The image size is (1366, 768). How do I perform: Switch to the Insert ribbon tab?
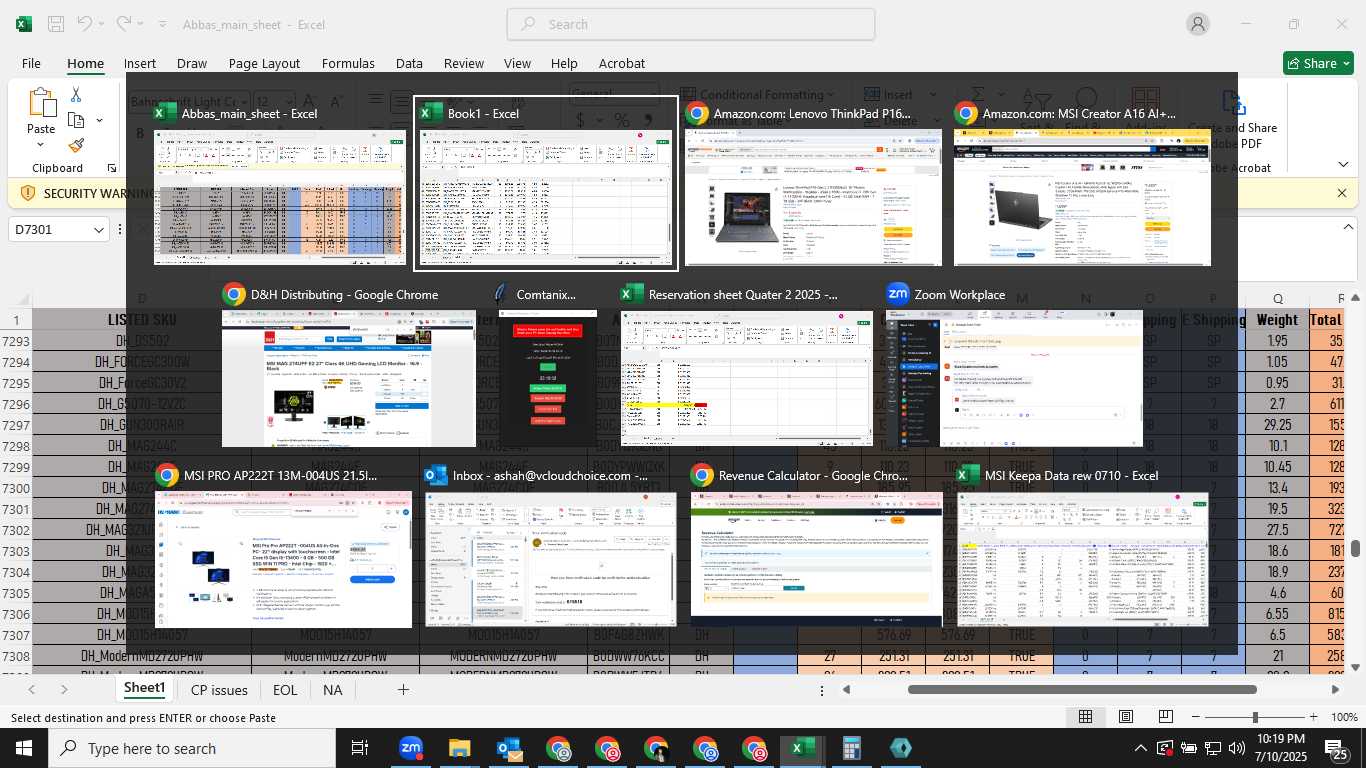[x=140, y=63]
